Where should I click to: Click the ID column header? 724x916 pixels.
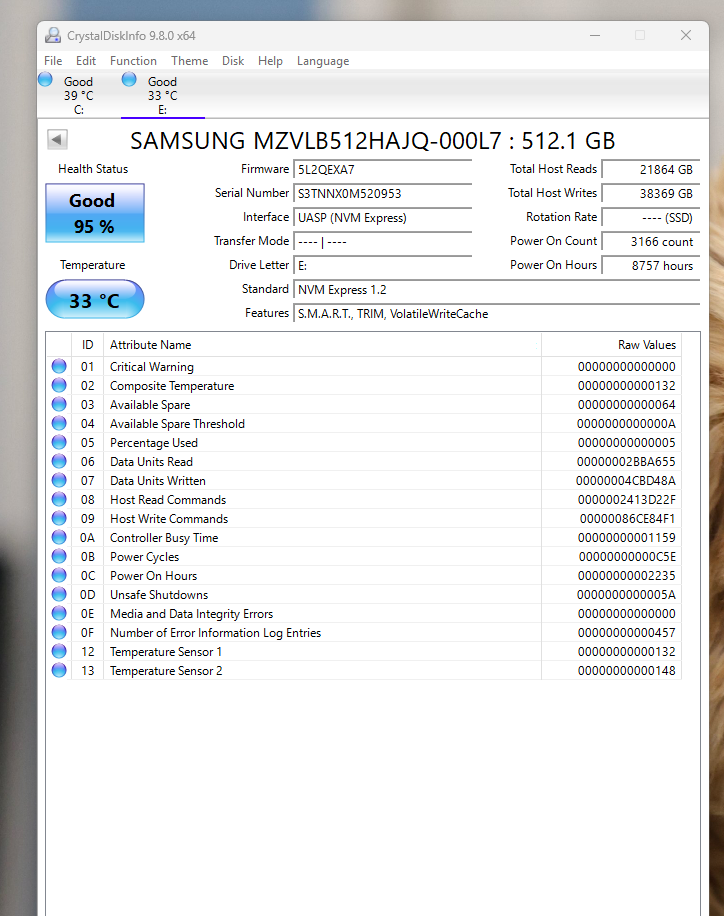[87, 345]
